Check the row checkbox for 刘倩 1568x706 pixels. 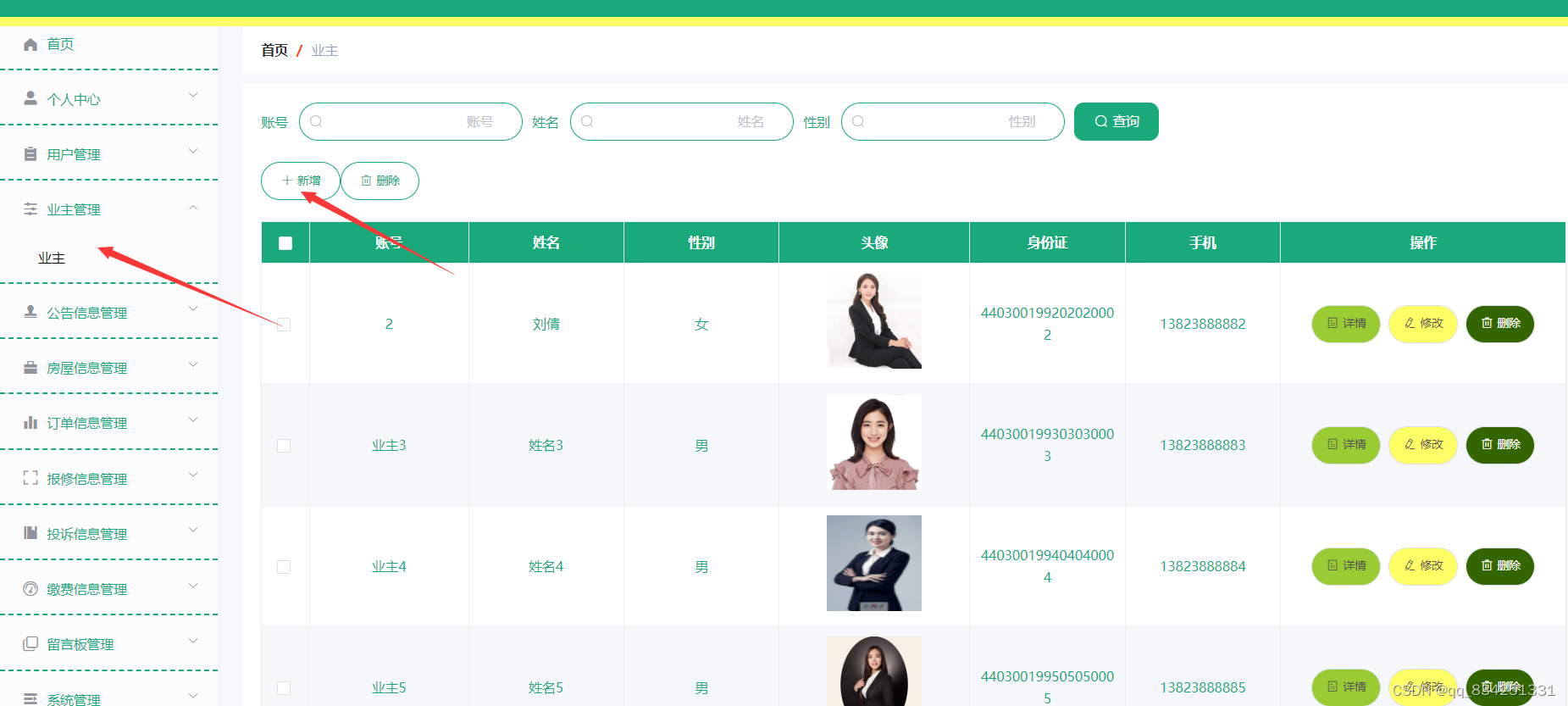284,325
